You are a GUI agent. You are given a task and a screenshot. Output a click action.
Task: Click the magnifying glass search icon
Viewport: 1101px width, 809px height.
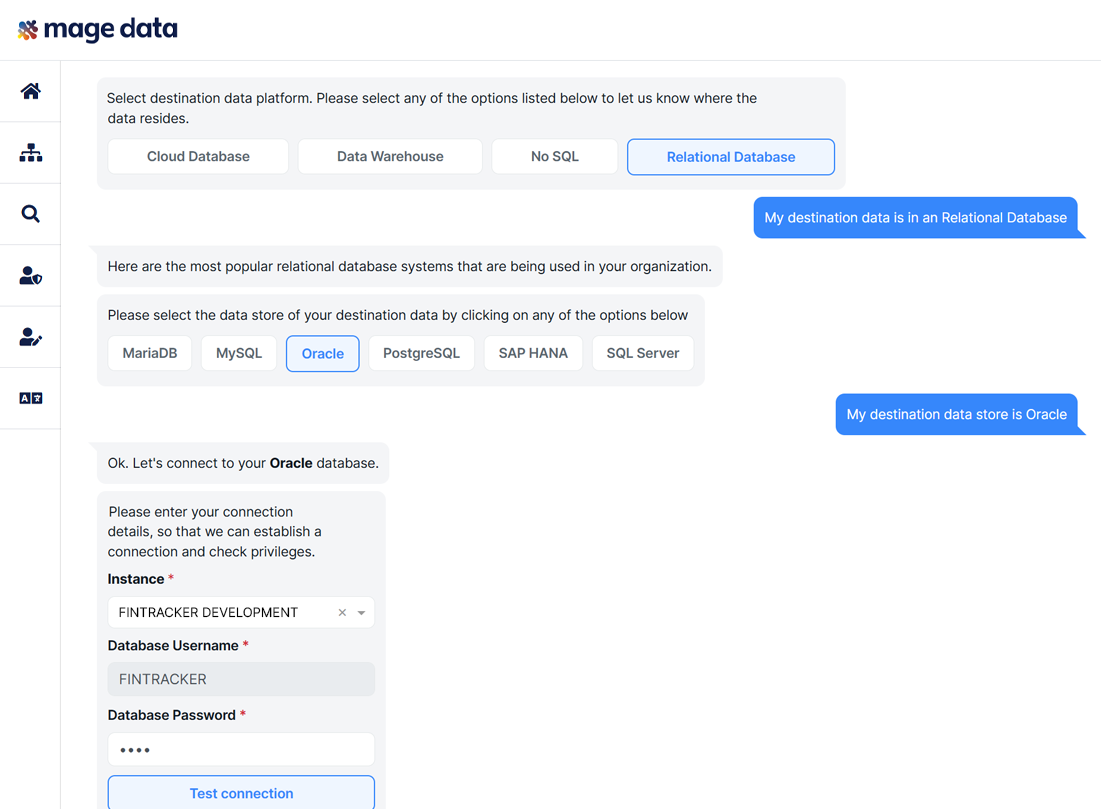[30, 214]
